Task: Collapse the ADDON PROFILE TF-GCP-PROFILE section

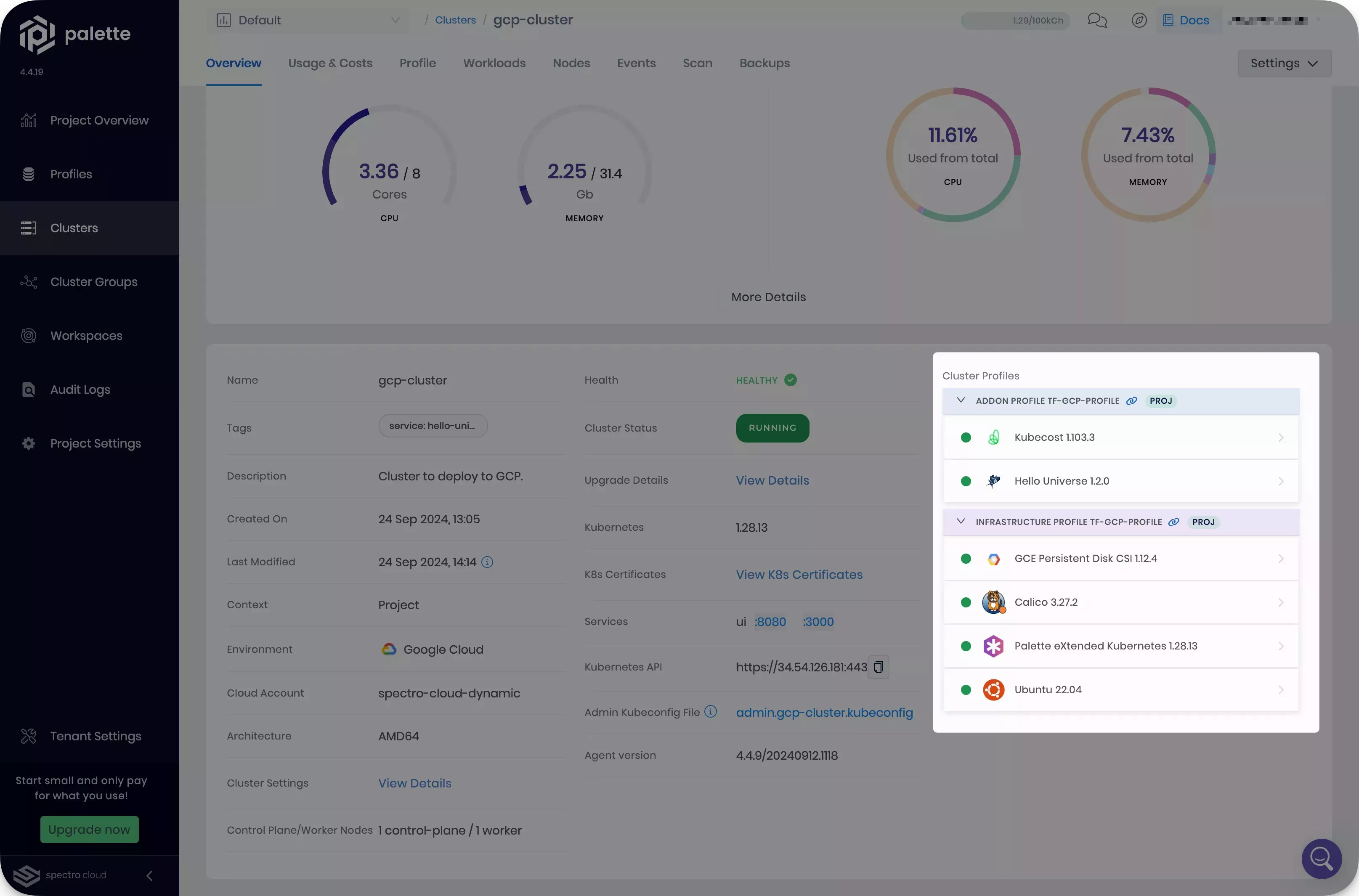Action: 960,401
